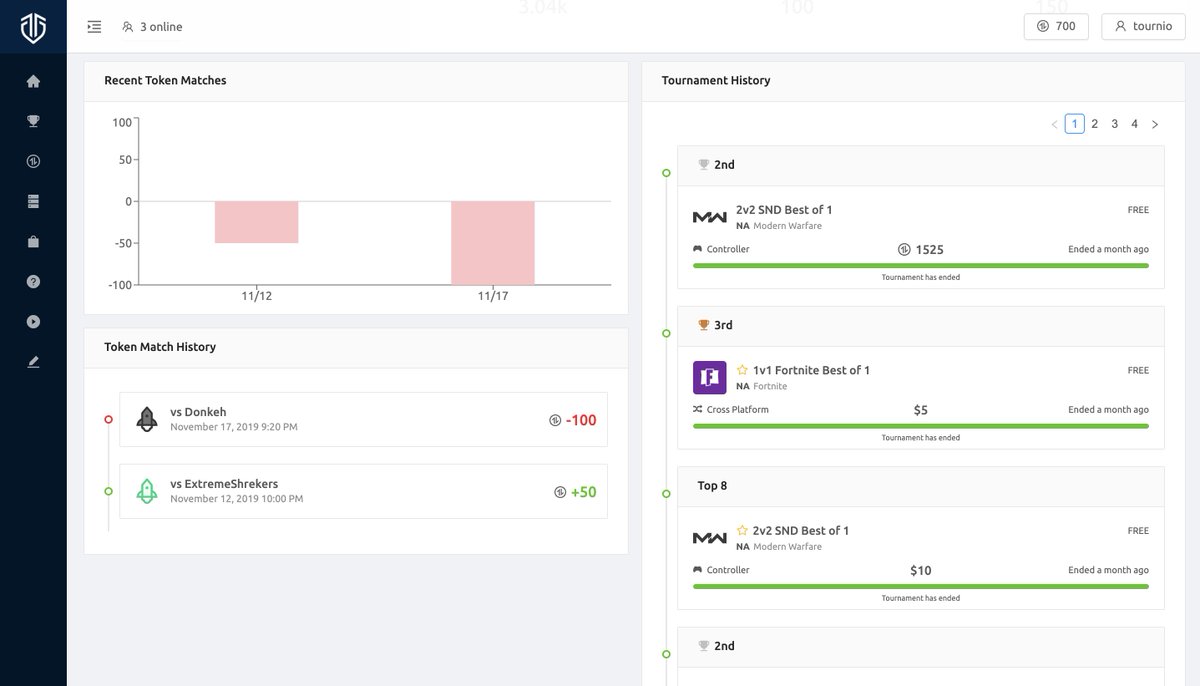The image size is (1200, 686).
Task: Go to previous tournament history page
Action: [x=1054, y=124]
